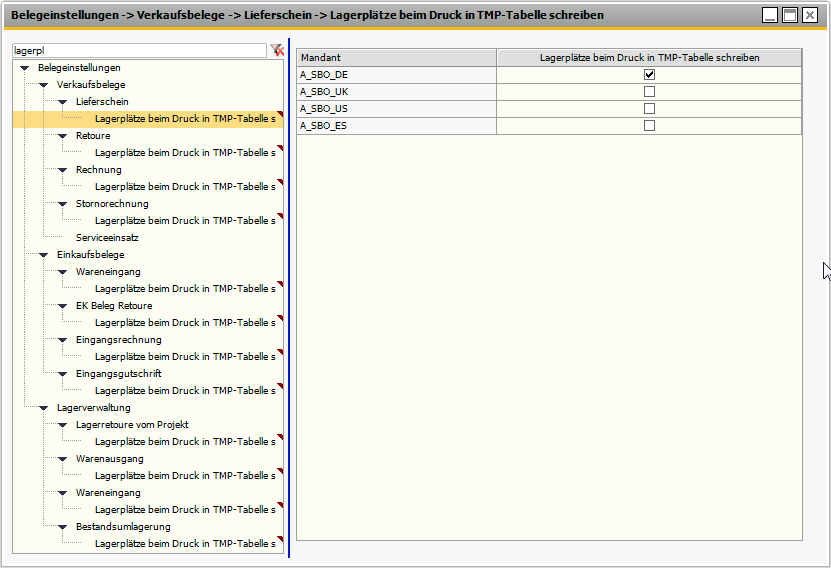Select Lagerplätze setting under Bestandsumlagerung
This screenshot has width=831, height=568.
pyautogui.click(x=184, y=544)
